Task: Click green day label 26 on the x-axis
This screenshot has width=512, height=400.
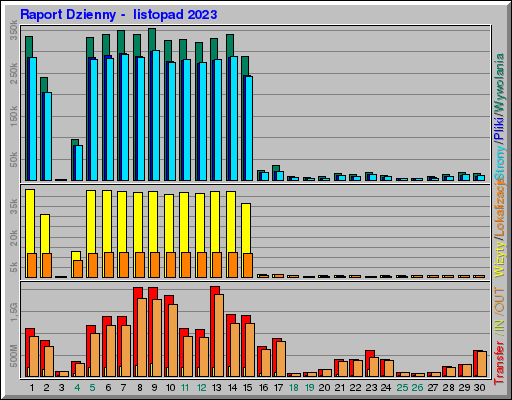Action: coord(417,388)
